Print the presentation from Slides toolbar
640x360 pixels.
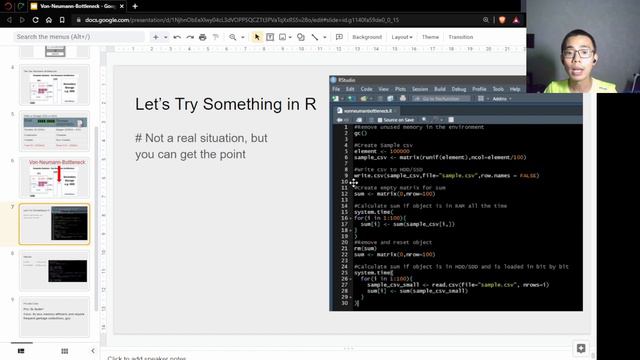pyautogui.click(x=202, y=37)
